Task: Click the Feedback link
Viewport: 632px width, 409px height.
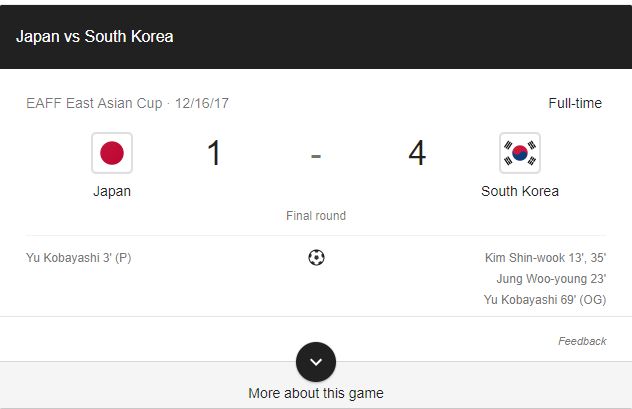Action: 582,341
